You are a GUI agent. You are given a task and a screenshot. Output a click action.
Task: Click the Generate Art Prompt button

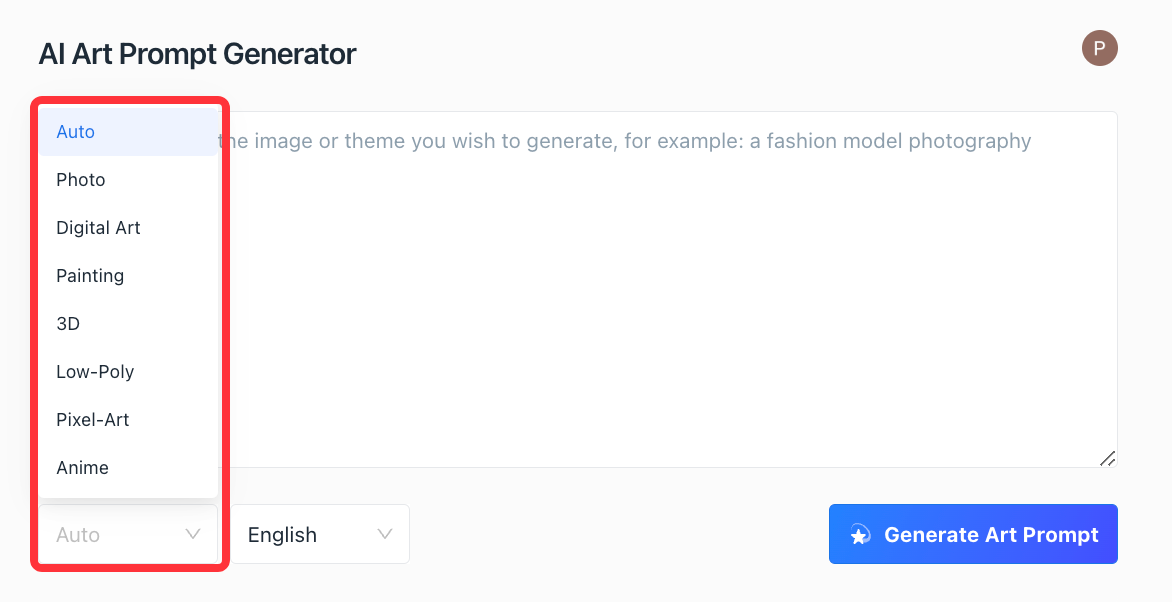[x=973, y=534]
